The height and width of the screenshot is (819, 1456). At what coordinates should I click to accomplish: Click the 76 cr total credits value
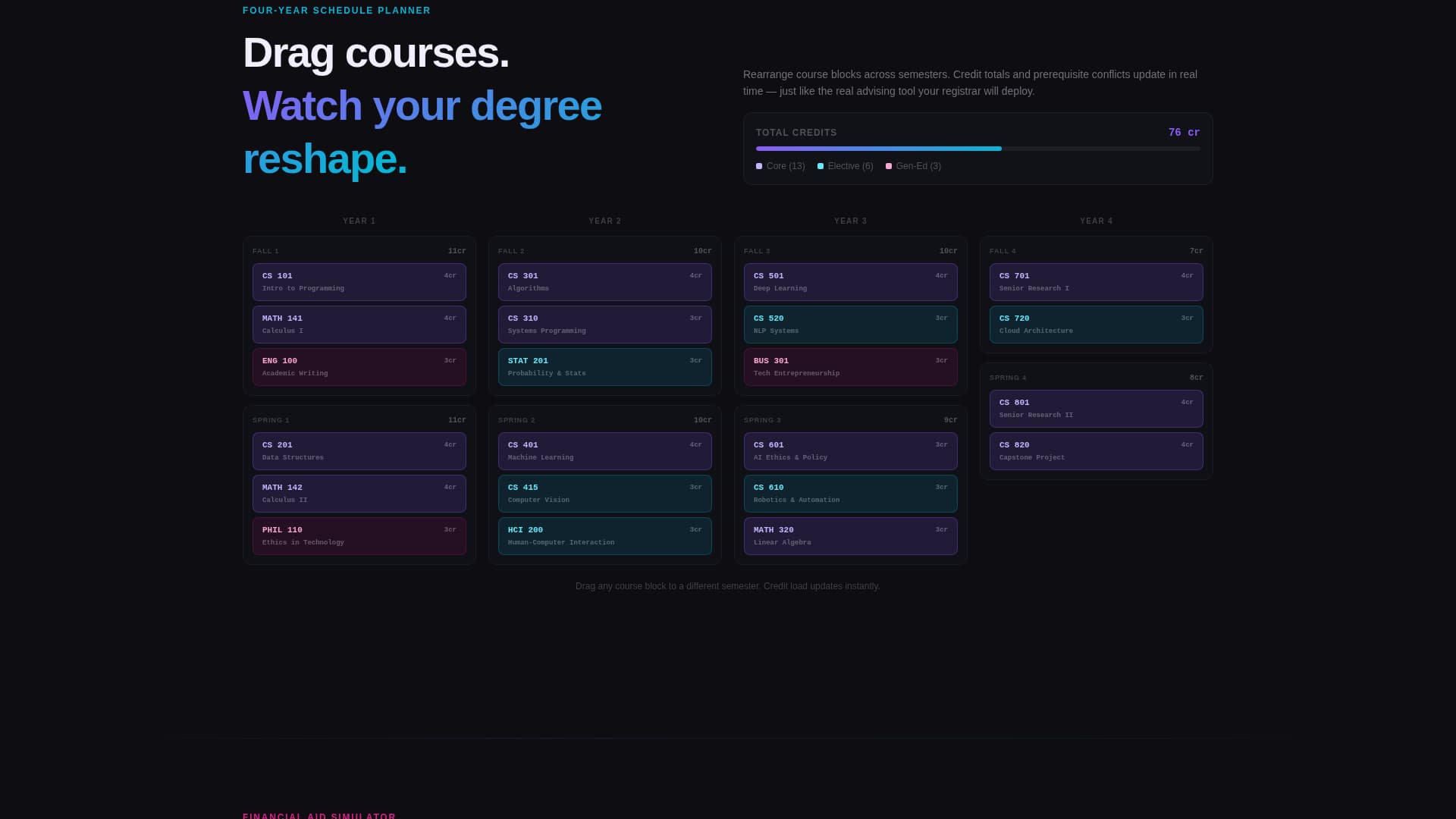(1184, 133)
